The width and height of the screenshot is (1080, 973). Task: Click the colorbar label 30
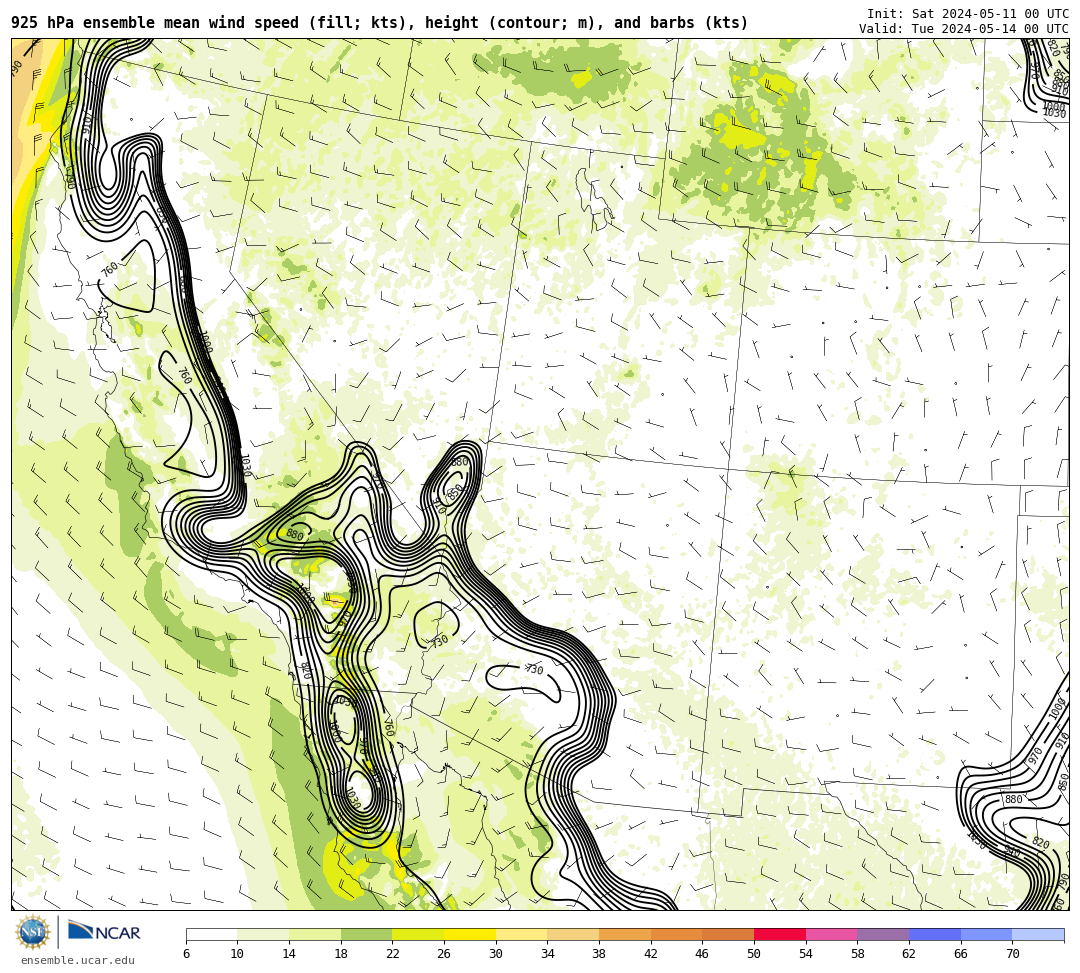pos(495,954)
